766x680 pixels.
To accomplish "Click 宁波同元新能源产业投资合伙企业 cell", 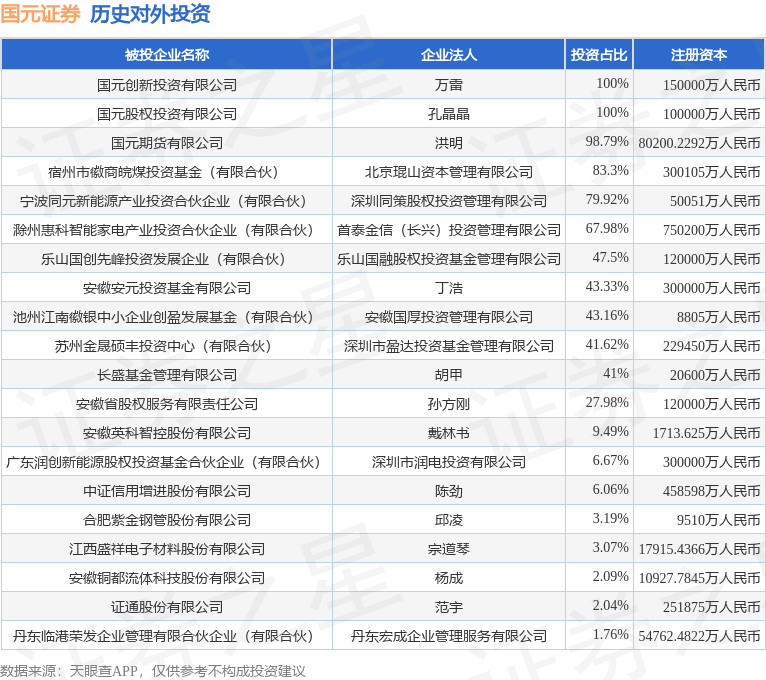I will pos(167,201).
